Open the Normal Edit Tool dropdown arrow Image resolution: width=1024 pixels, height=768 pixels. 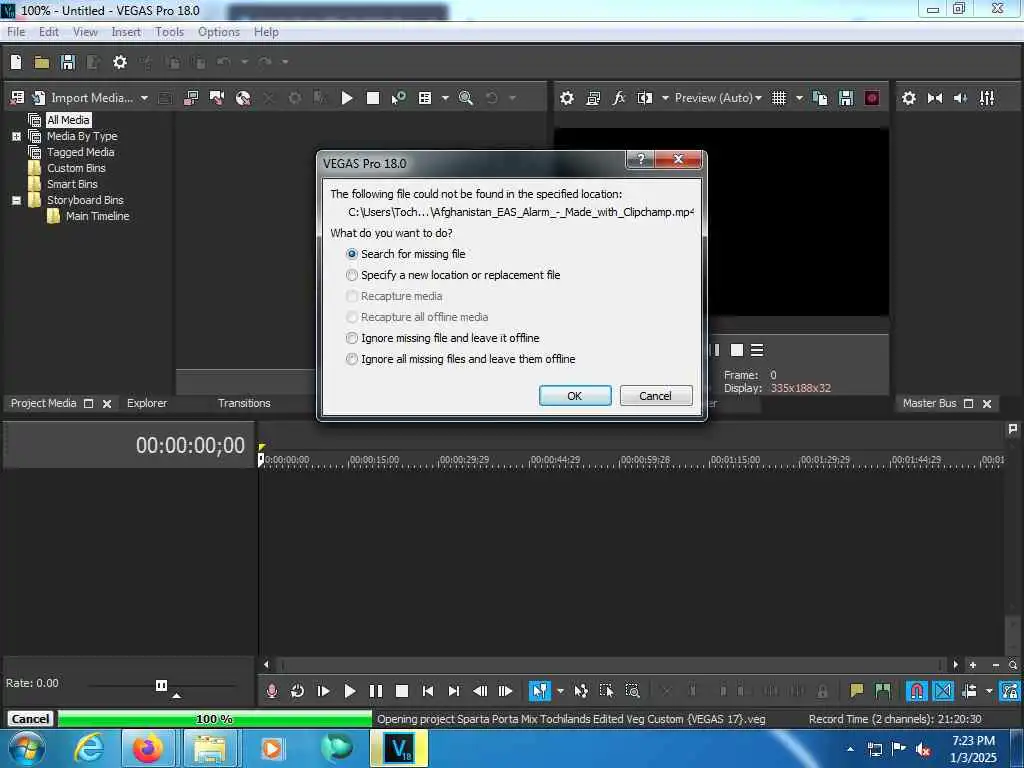pos(560,691)
